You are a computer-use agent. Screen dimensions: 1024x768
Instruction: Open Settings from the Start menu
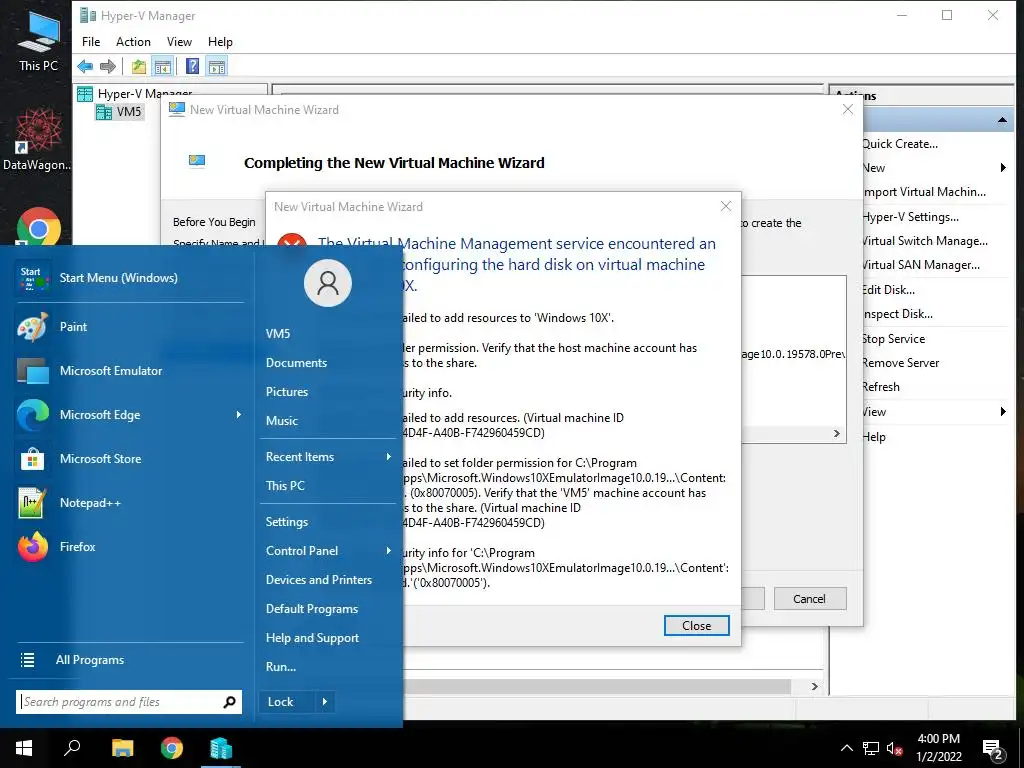point(287,522)
